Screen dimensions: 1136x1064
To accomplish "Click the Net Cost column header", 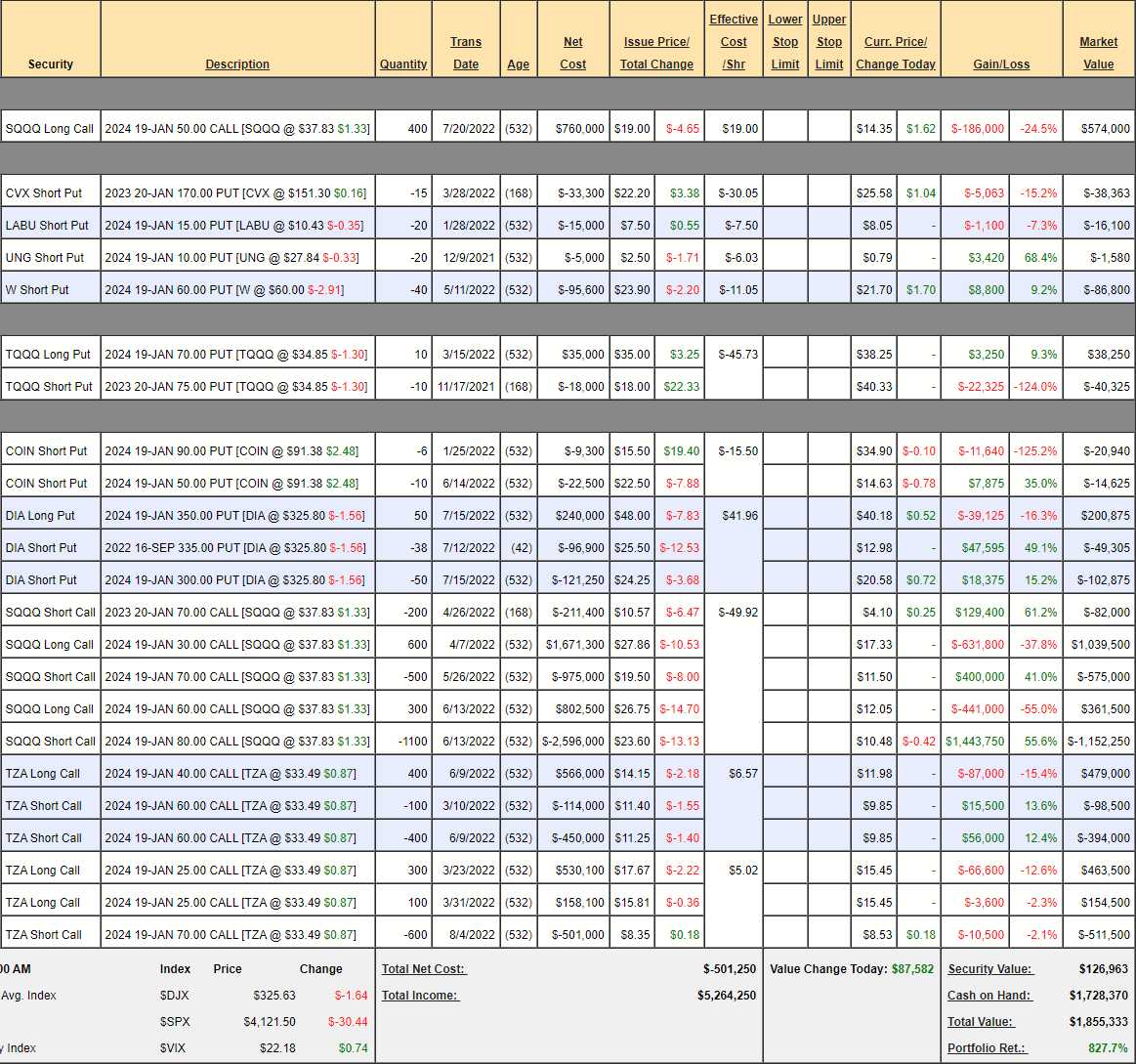I will click(x=573, y=53).
